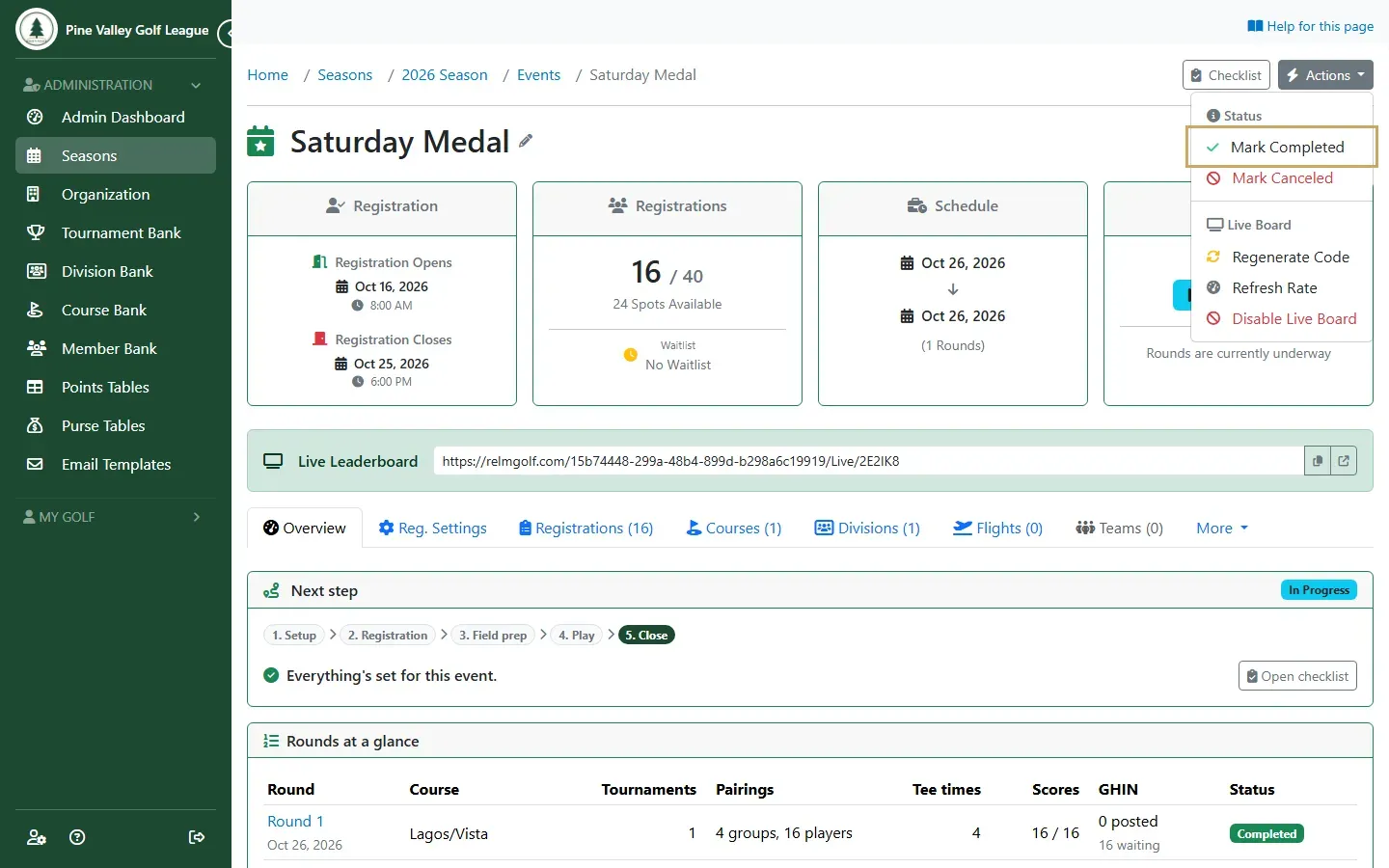Viewport: 1389px width, 868px height.
Task: Select Mark Canceled in the menu
Action: click(1282, 178)
